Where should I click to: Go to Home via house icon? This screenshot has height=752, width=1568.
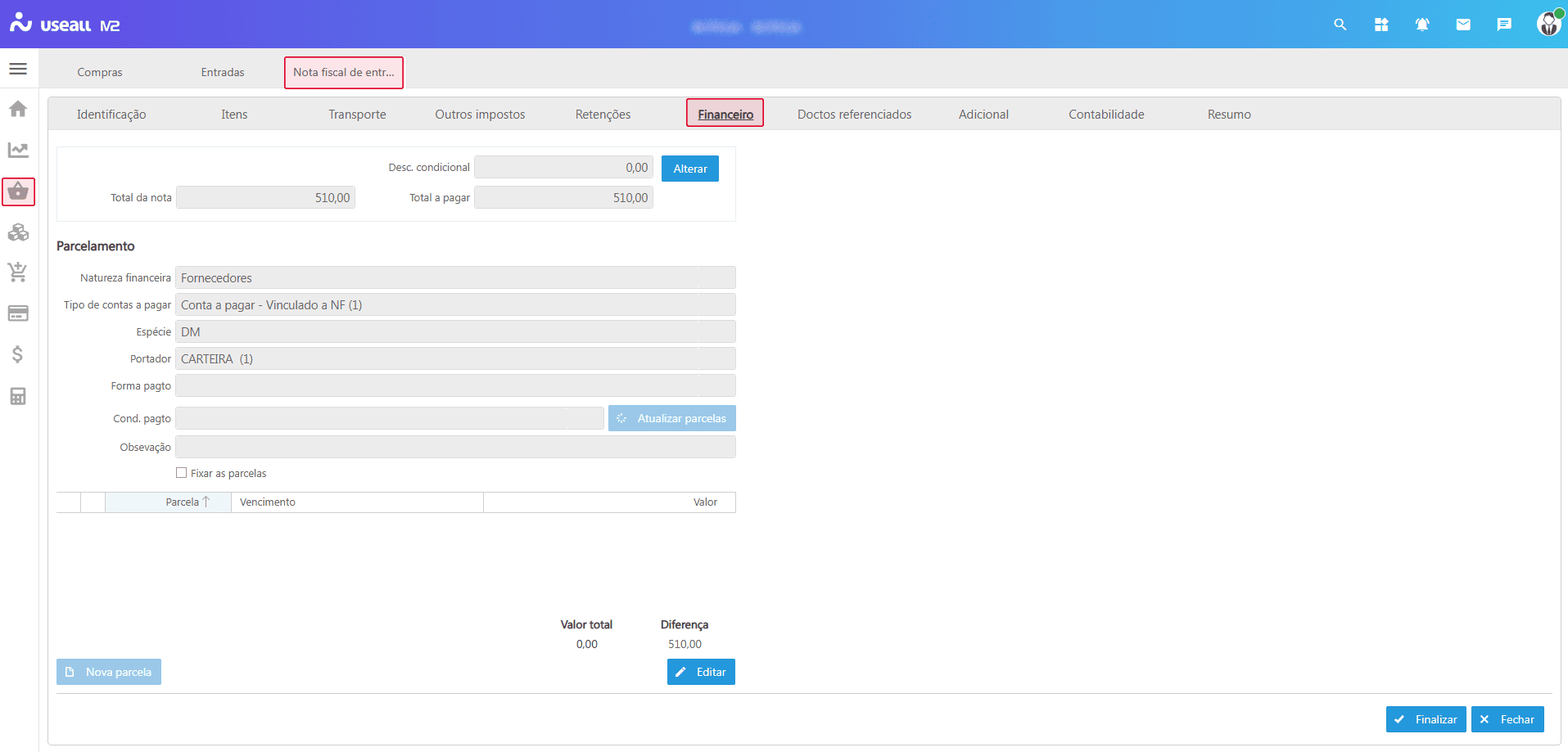[18, 109]
